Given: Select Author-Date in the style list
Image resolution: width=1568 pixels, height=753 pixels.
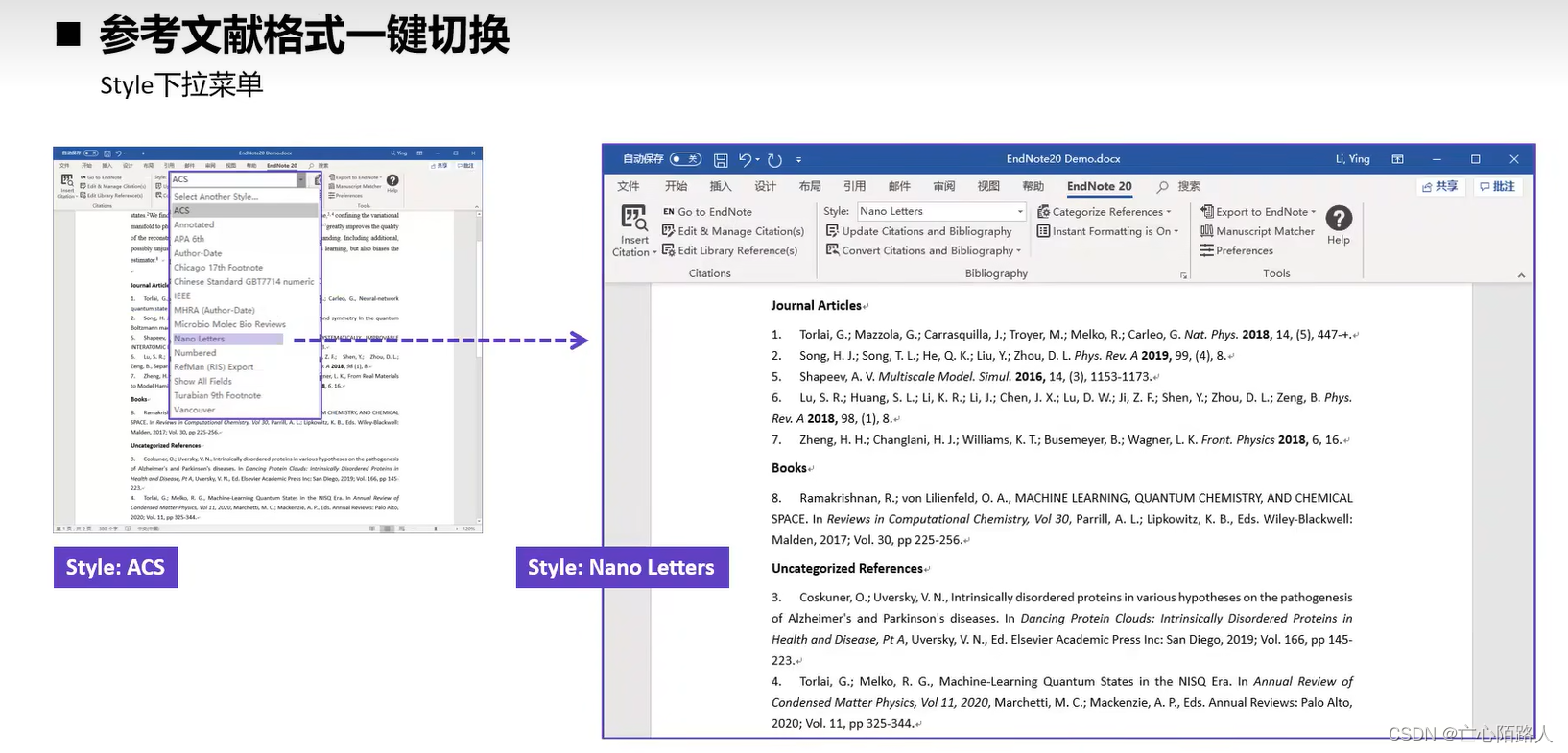Looking at the screenshot, I should (x=245, y=253).
